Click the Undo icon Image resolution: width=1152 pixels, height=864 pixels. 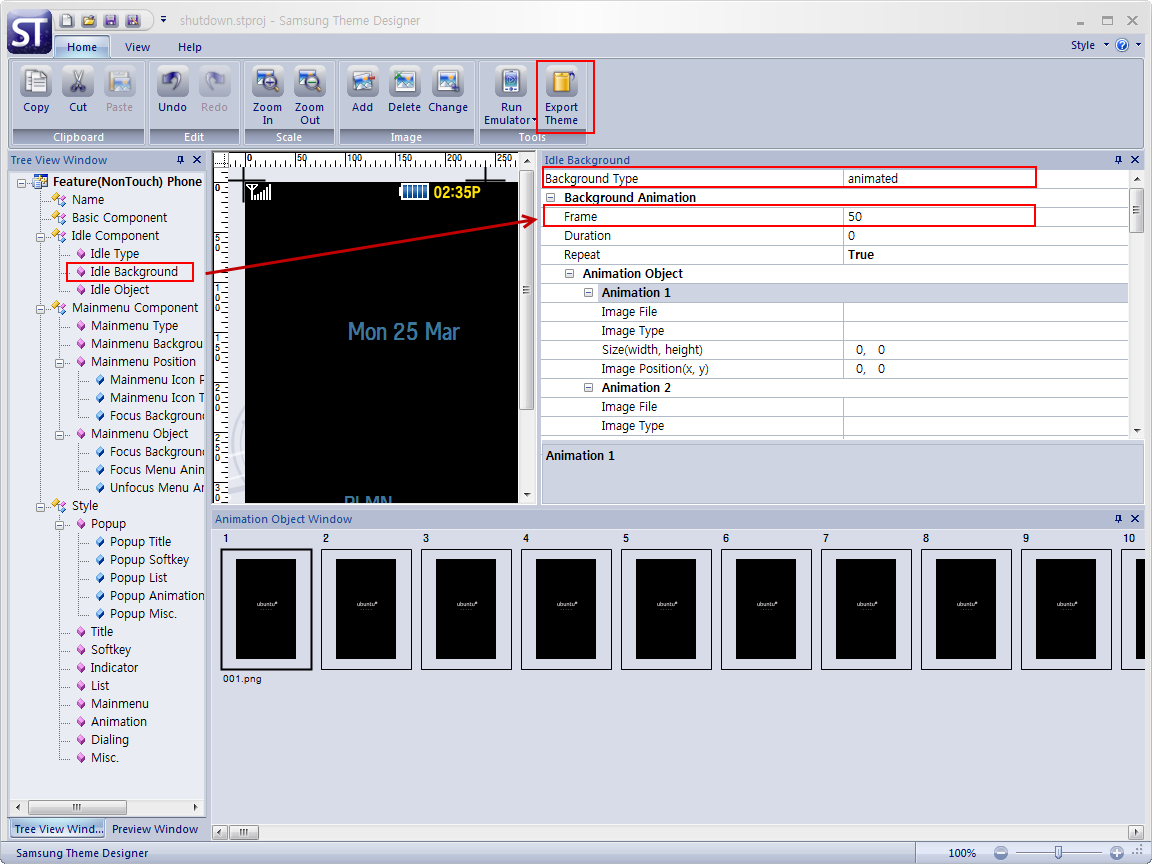(172, 83)
